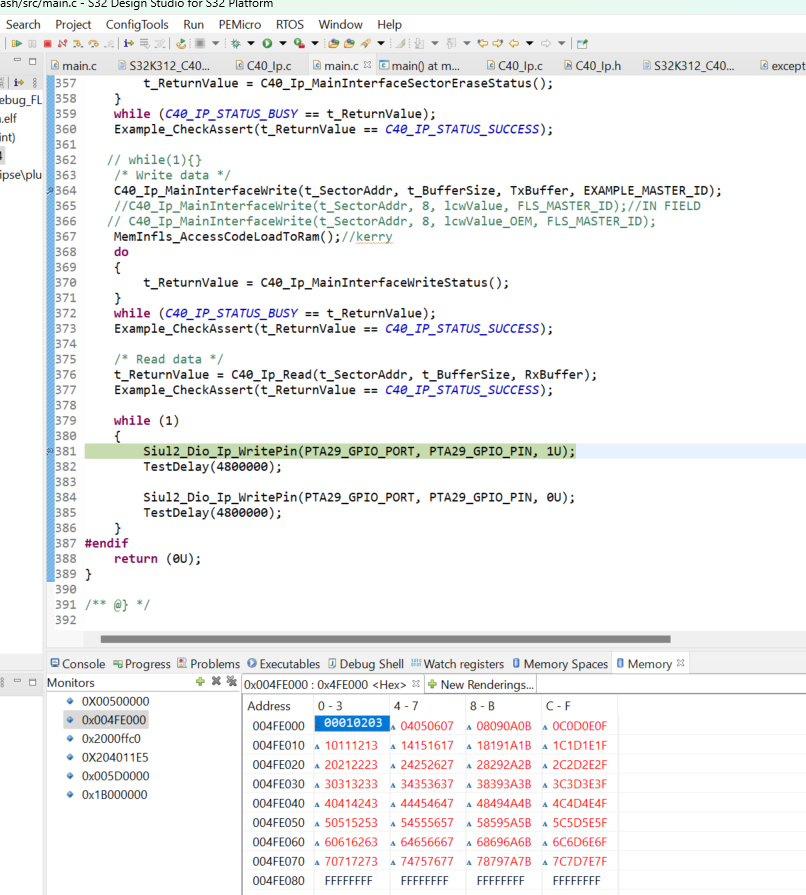Screen dimensions: 806x895
Task: Step Over the current line
Action: pos(94,43)
